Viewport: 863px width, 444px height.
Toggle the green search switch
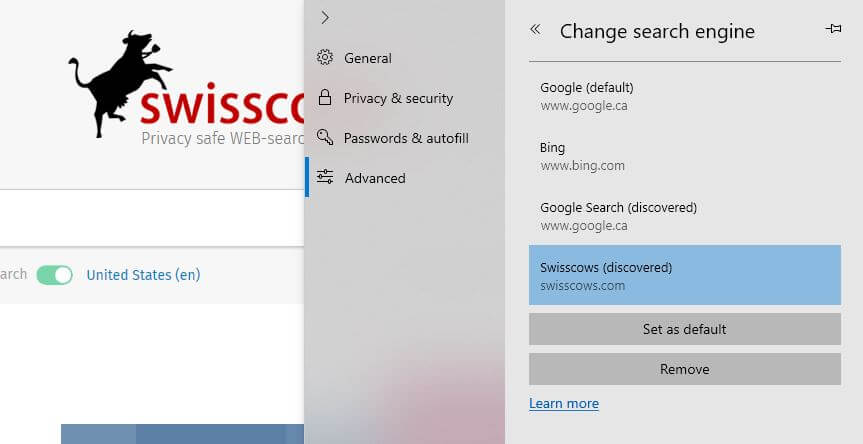54,275
